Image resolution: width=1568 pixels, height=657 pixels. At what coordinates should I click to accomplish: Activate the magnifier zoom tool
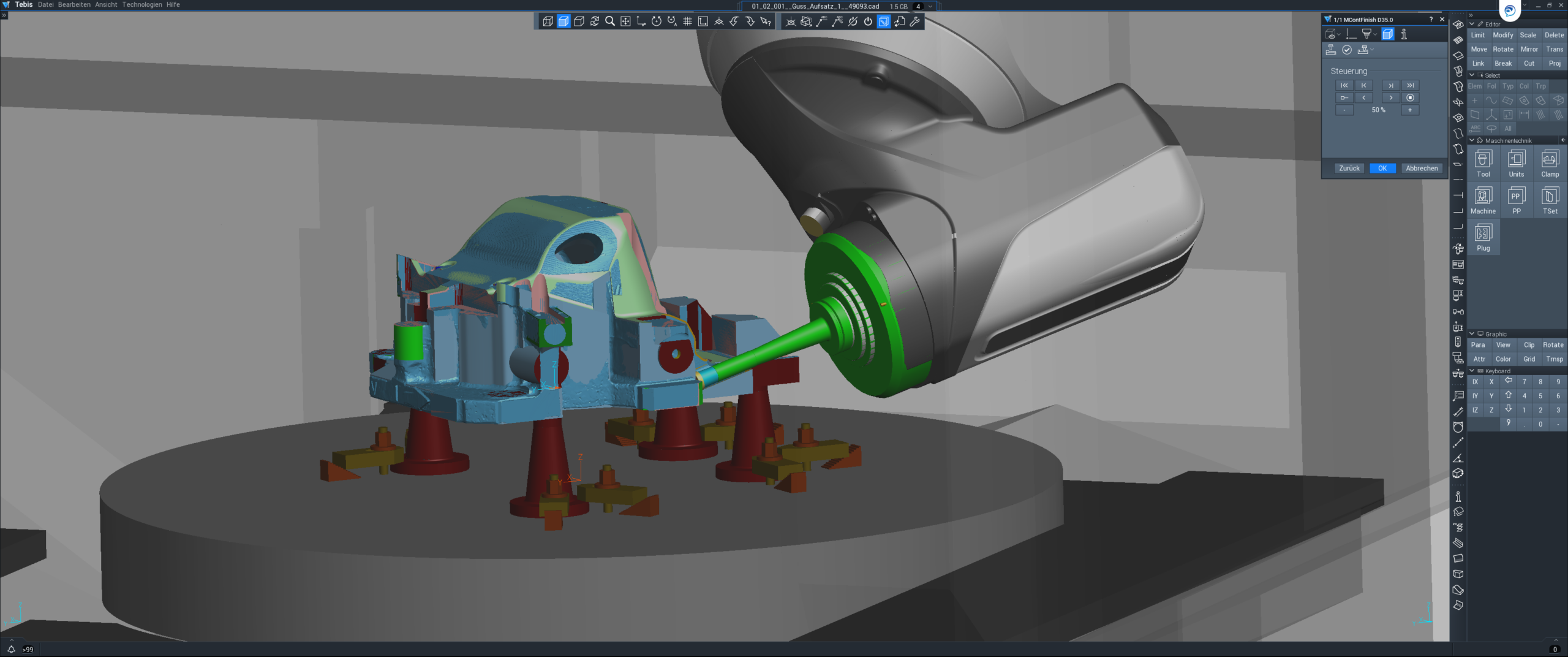pyautogui.click(x=610, y=21)
